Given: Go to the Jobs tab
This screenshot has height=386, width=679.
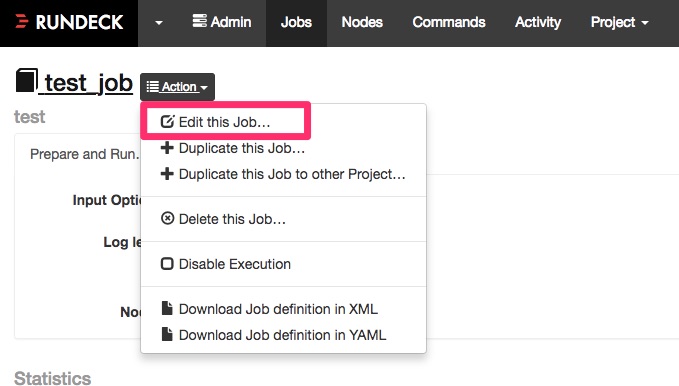Looking at the screenshot, I should [x=296, y=23].
